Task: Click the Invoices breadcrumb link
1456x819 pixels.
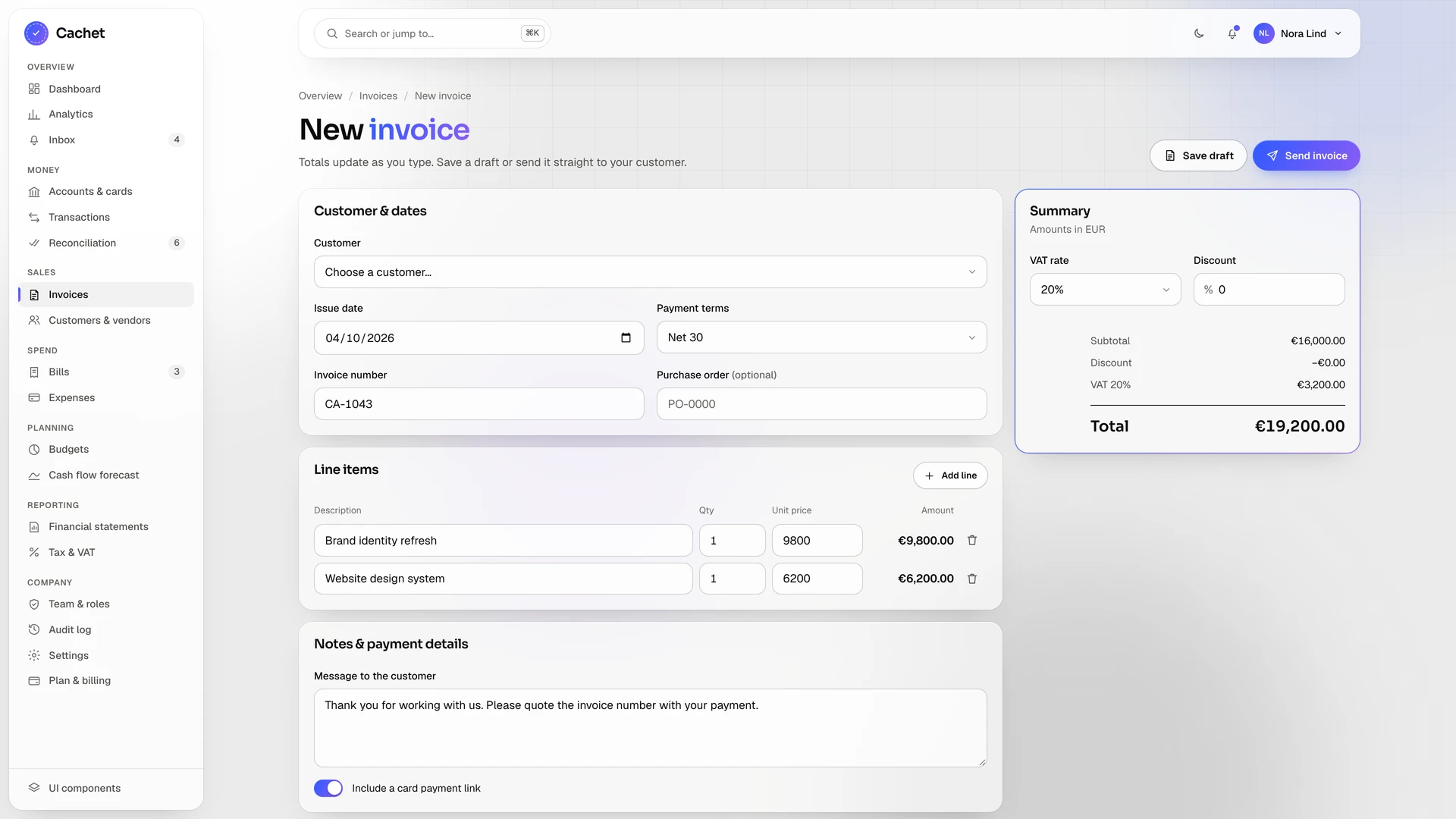Action: 378,96
